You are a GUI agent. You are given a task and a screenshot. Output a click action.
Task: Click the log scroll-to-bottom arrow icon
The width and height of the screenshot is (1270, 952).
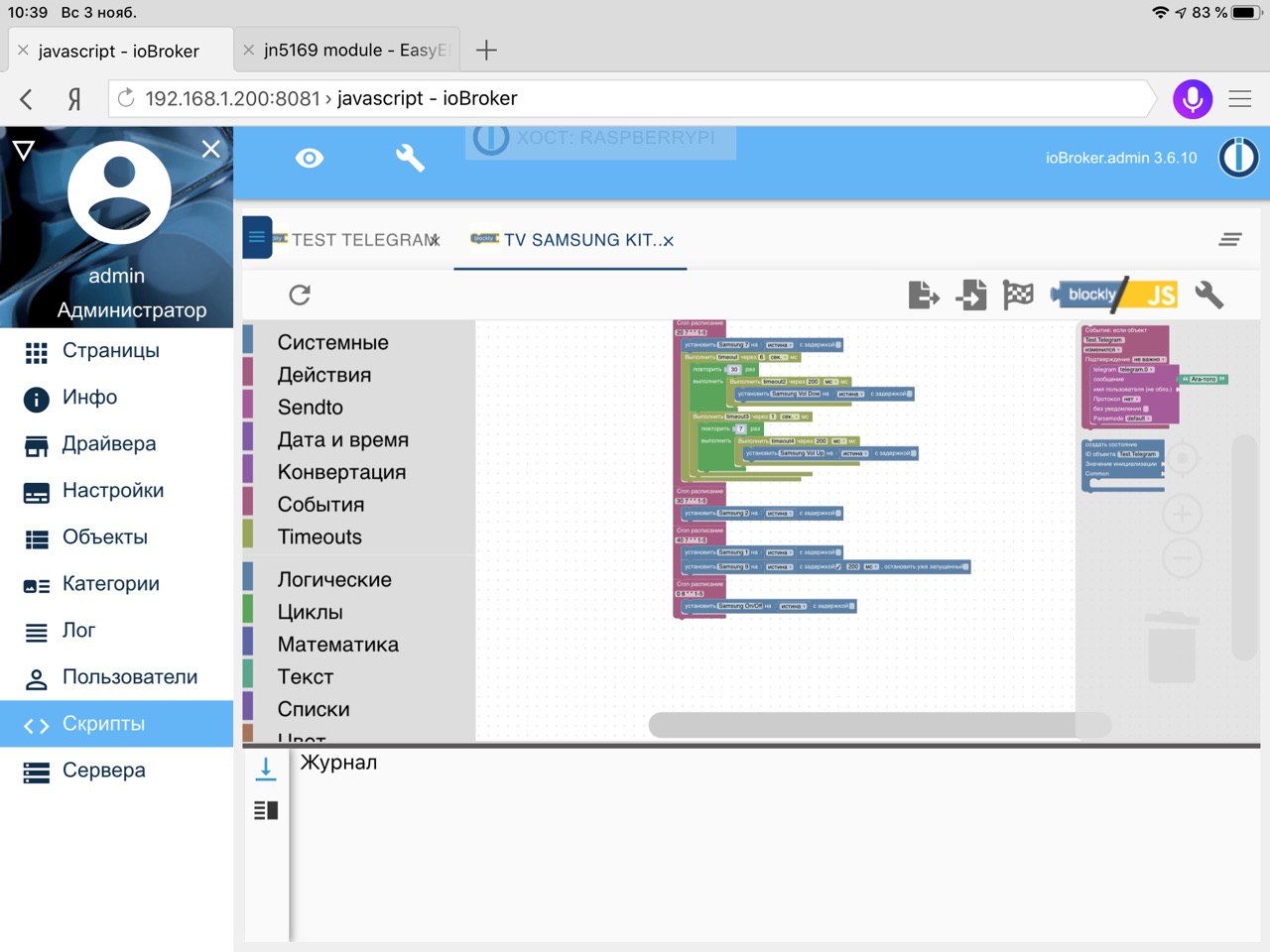coord(266,769)
